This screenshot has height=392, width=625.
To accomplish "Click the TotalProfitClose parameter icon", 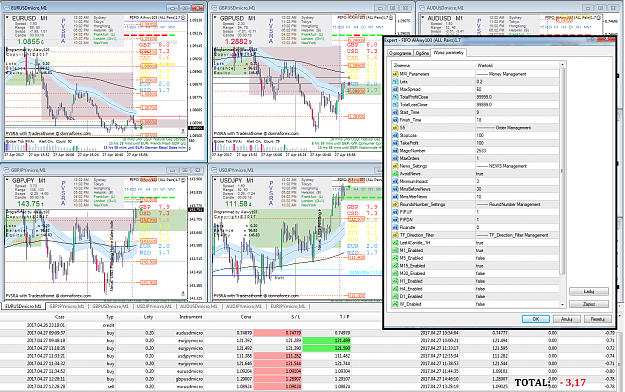I will pyautogui.click(x=395, y=97).
